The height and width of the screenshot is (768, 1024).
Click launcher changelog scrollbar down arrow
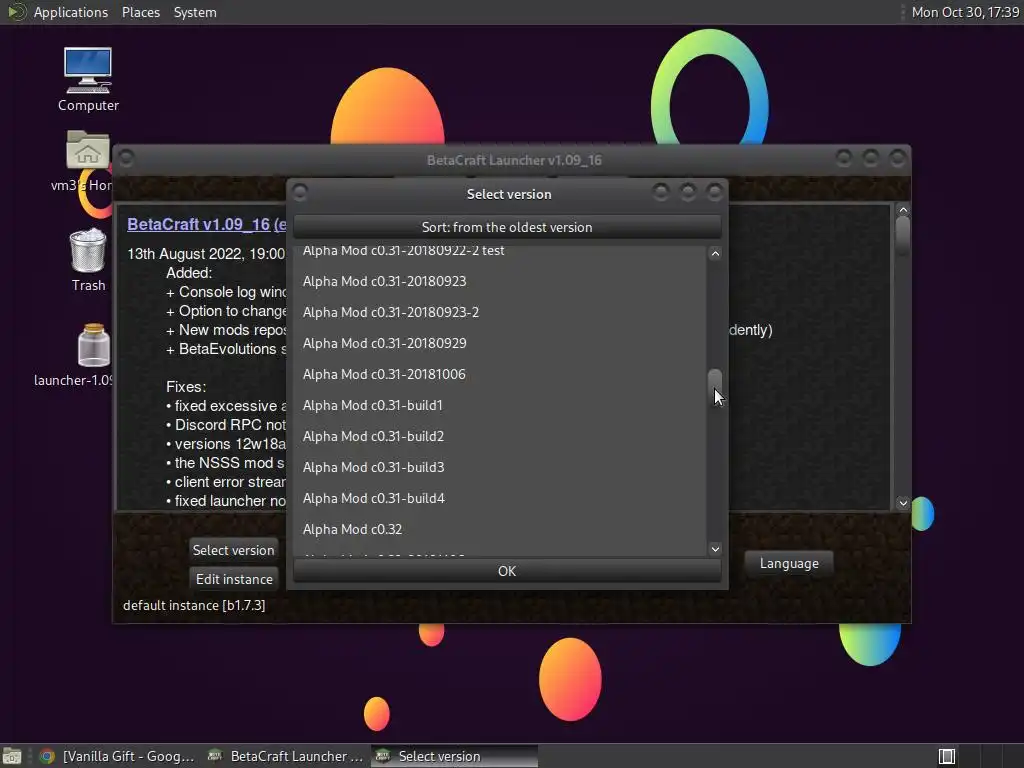coord(903,503)
